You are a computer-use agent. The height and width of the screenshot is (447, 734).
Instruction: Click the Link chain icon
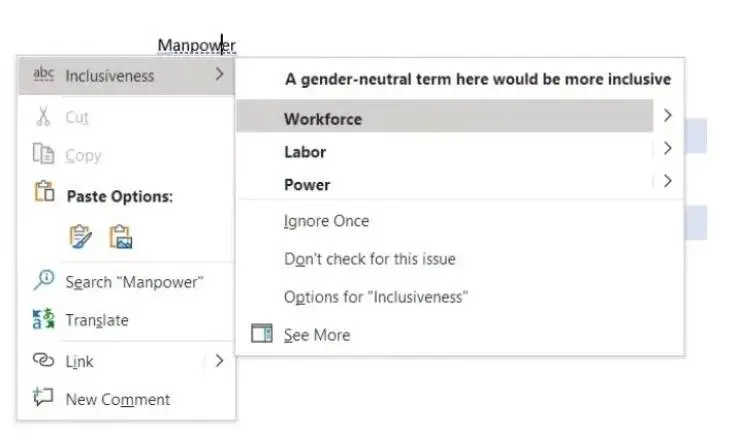click(43, 361)
